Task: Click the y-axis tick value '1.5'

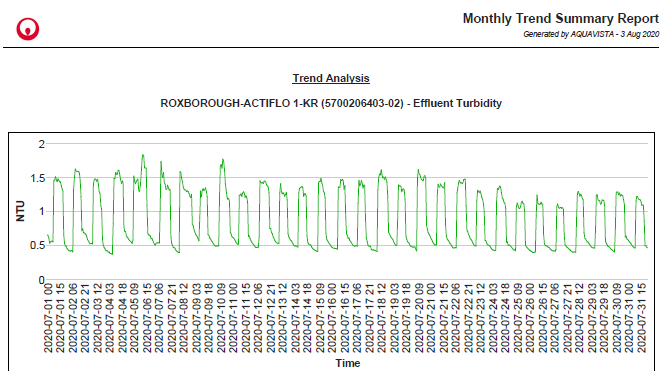Action: coord(37,178)
